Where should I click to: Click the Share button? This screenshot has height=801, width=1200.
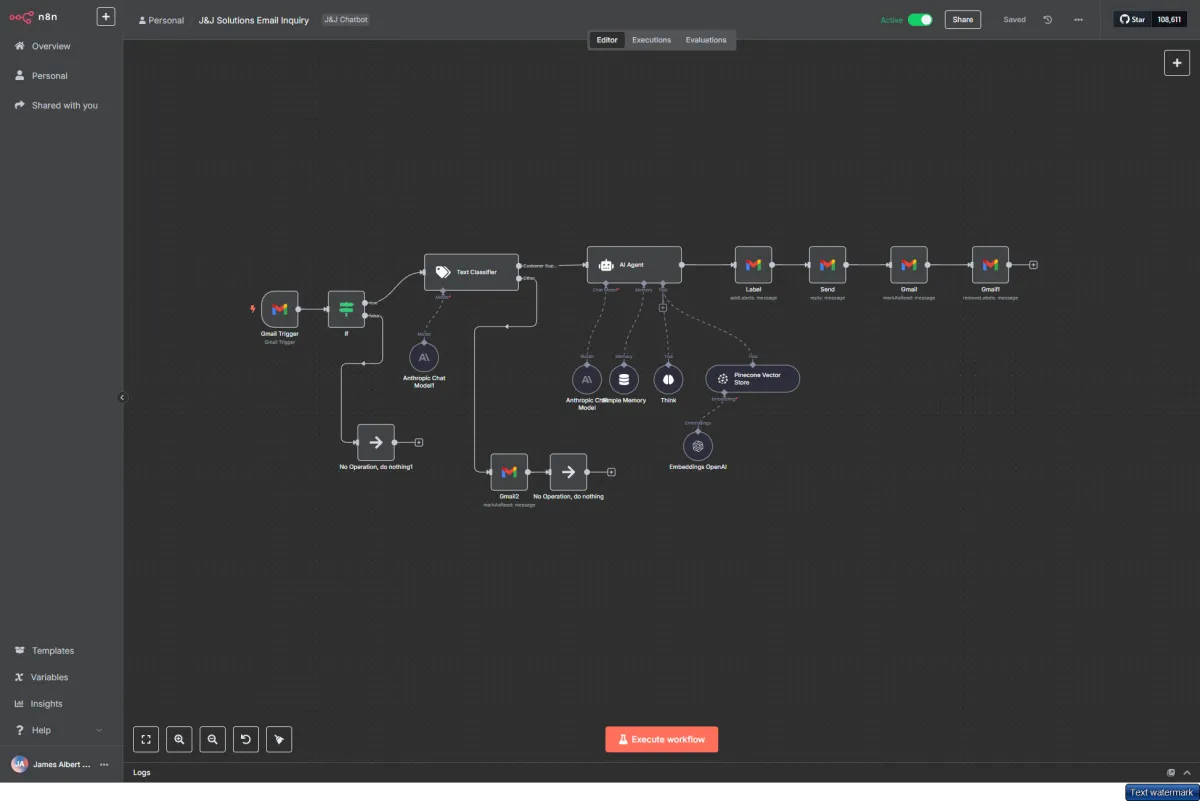point(962,20)
